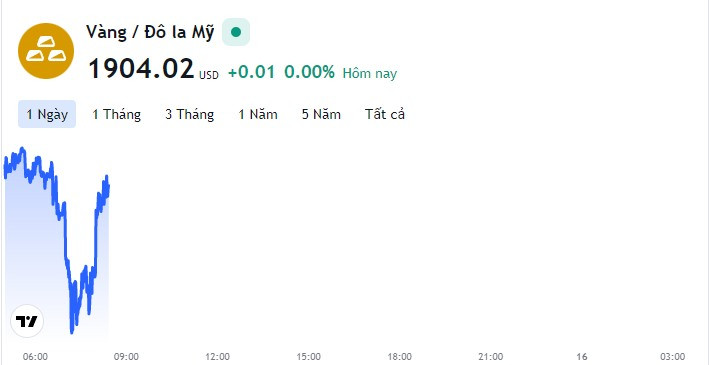Image resolution: width=709 pixels, height=365 pixels.
Task: Click the chart's lowest price dip
Action: (x=71, y=332)
